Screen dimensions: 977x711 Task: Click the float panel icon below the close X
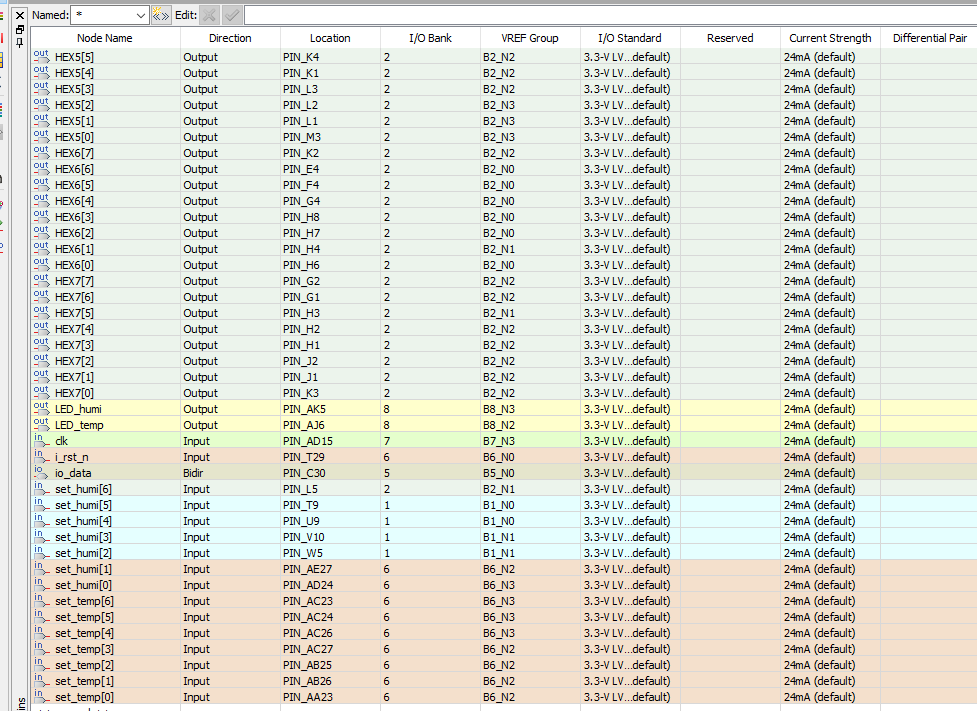pos(20,29)
